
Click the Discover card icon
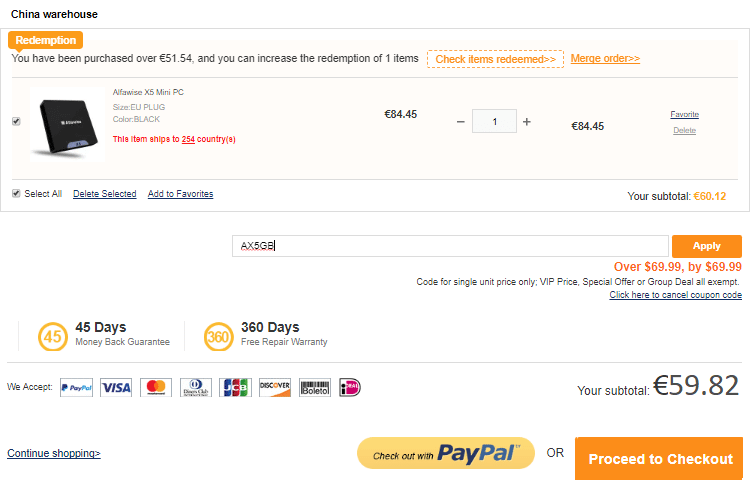click(x=275, y=388)
